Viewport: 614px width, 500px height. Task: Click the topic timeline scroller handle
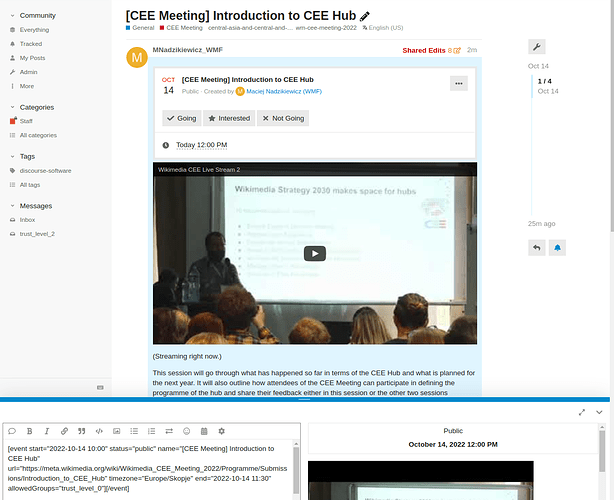(x=532, y=86)
